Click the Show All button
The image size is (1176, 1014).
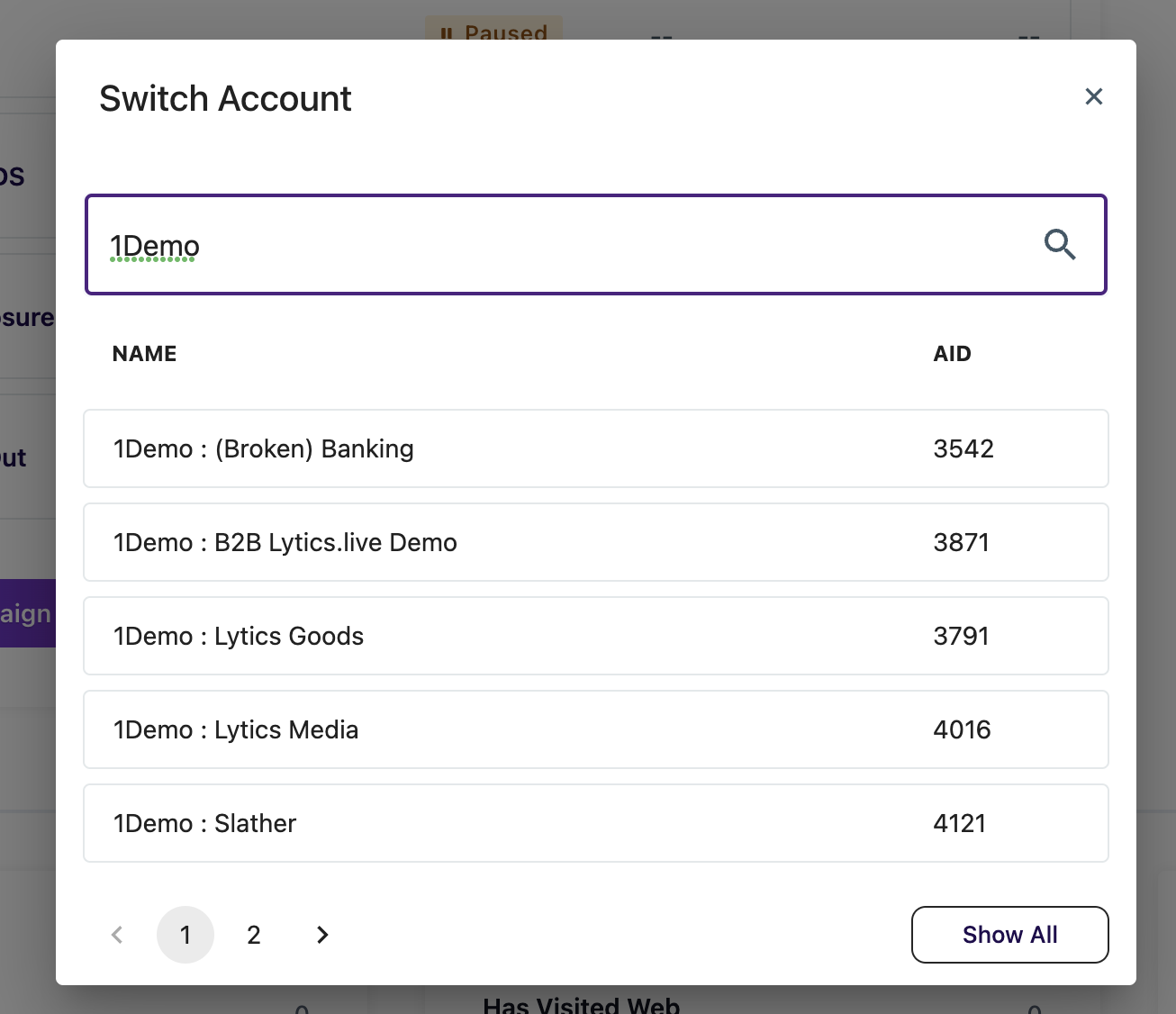click(x=1010, y=935)
